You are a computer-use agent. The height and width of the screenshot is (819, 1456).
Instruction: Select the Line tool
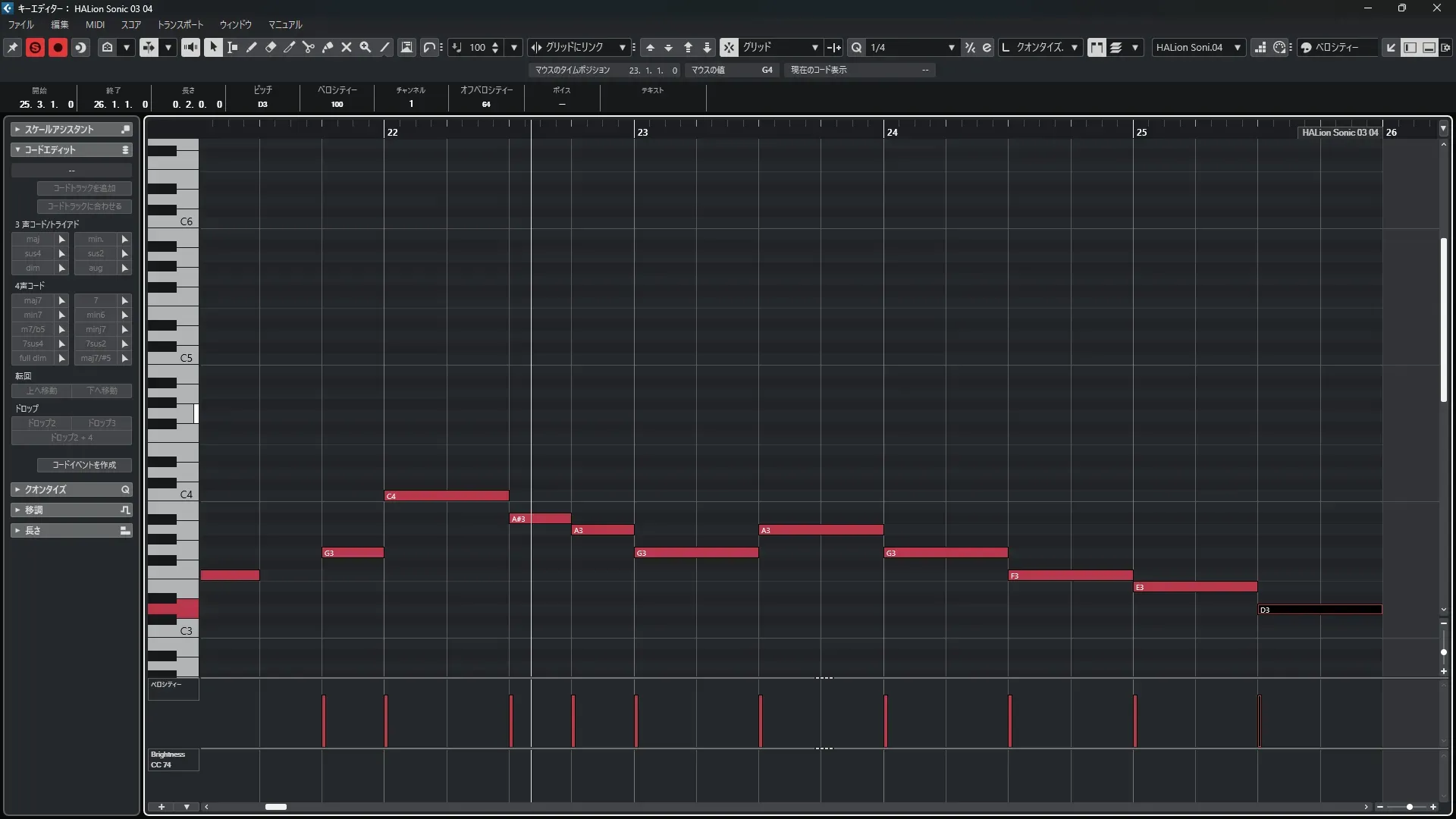pyautogui.click(x=385, y=47)
